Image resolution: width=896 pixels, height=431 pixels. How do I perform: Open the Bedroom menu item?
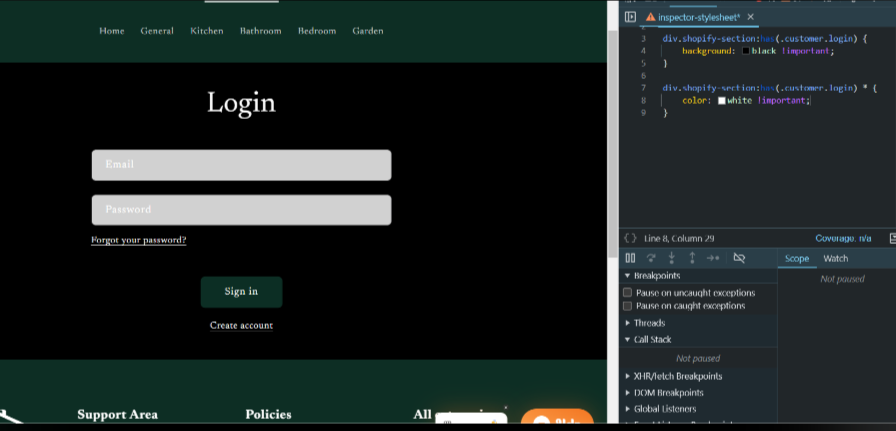tap(317, 31)
